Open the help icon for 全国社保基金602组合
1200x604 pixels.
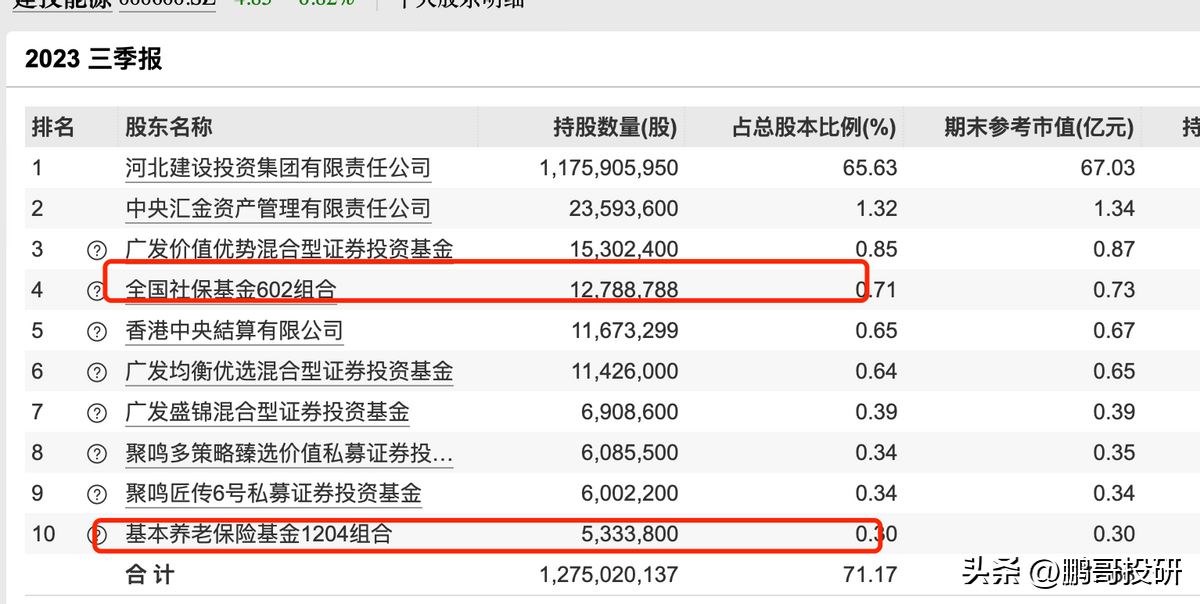(x=94, y=289)
